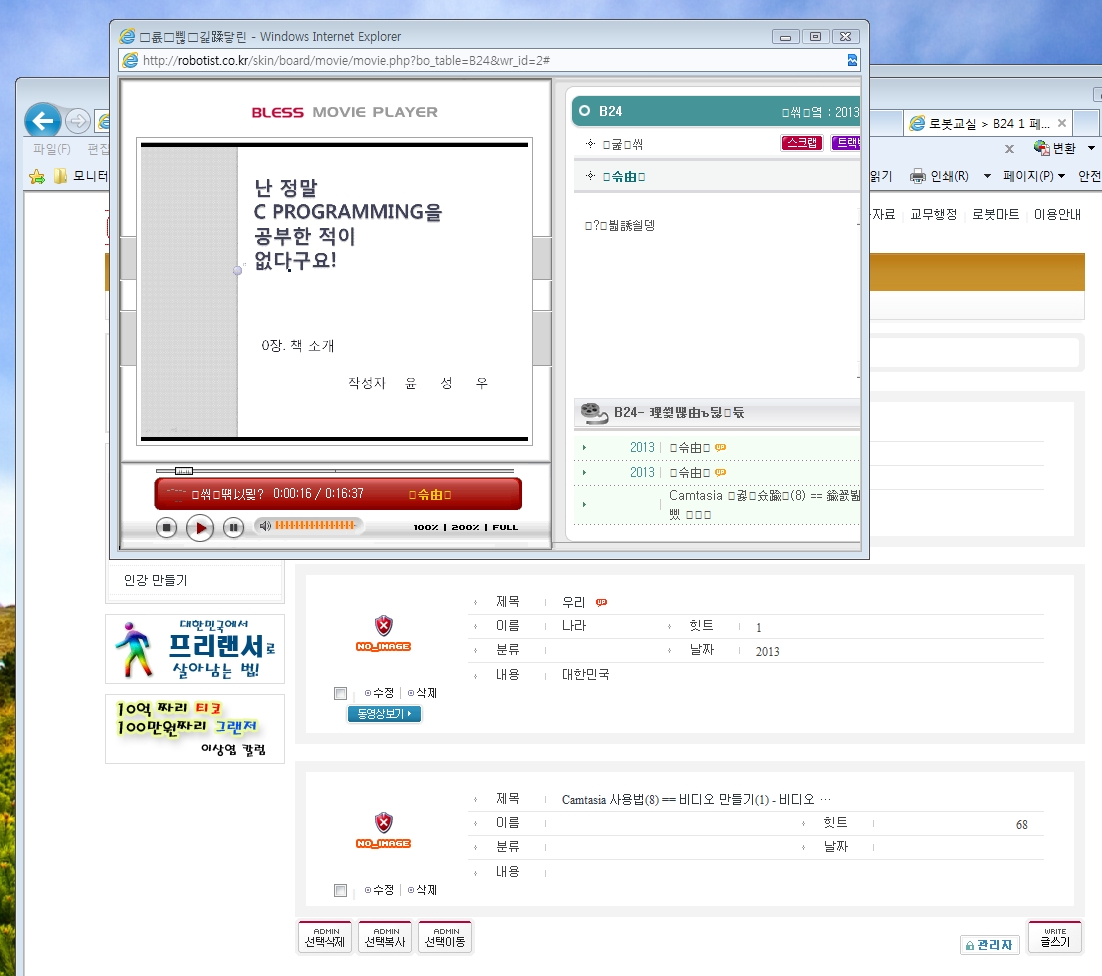Open the dropdown arrow next to 인쇄(R)
The image size is (1102, 976).
(x=987, y=176)
